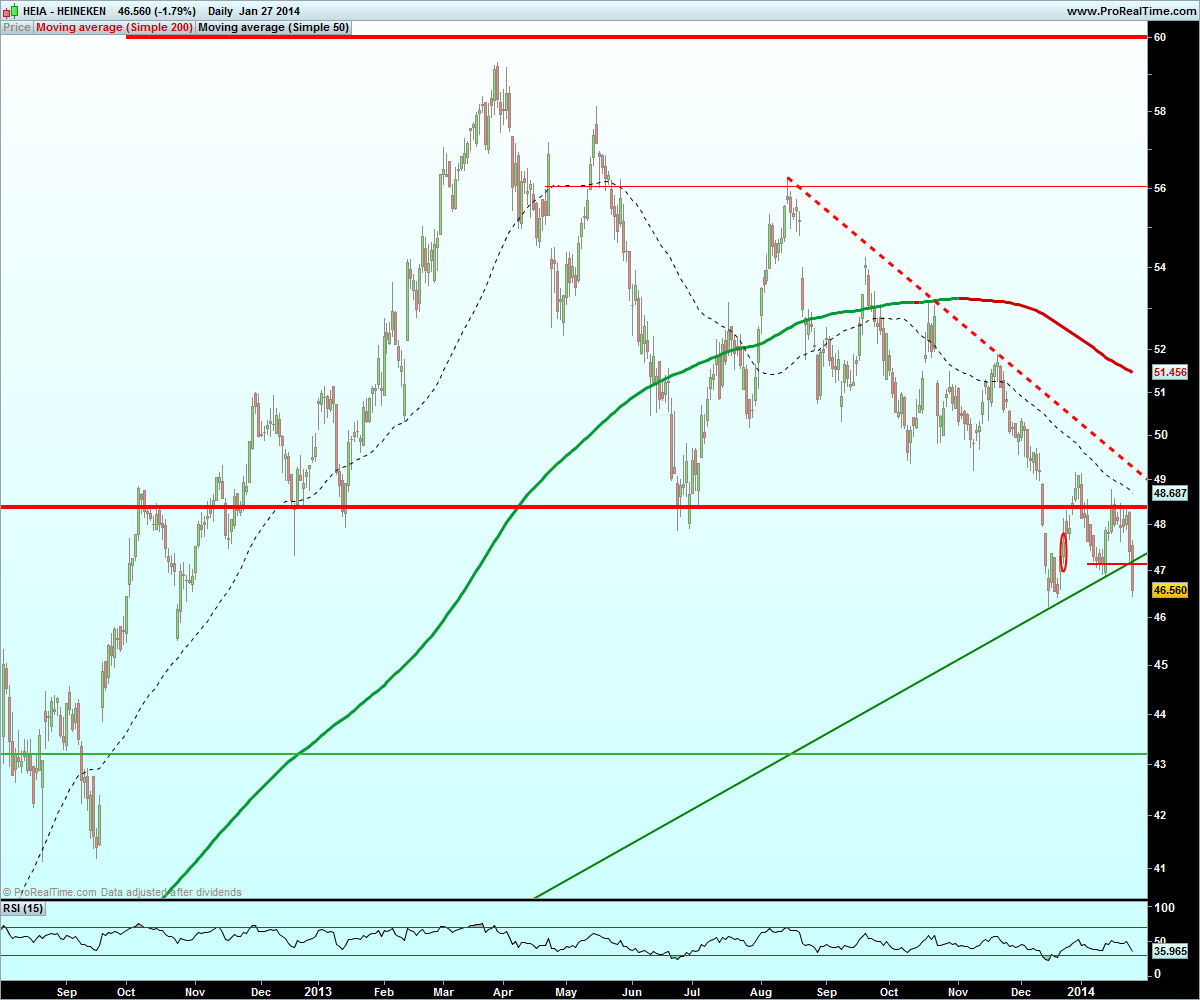Select the red ellipse annotation on chart
Viewport: 1200px width, 1000px height.
tap(1064, 552)
